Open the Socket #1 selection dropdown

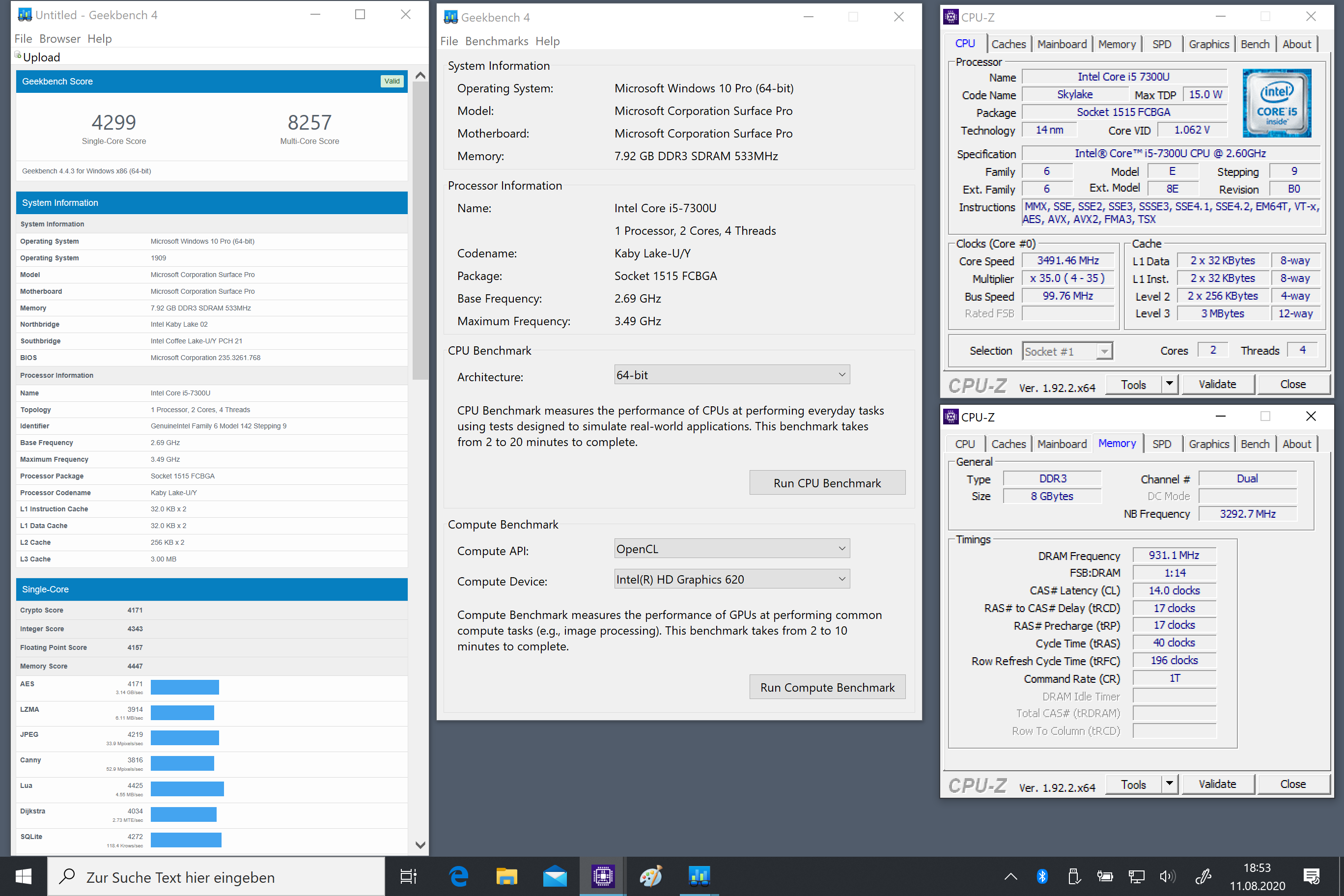pos(1067,351)
